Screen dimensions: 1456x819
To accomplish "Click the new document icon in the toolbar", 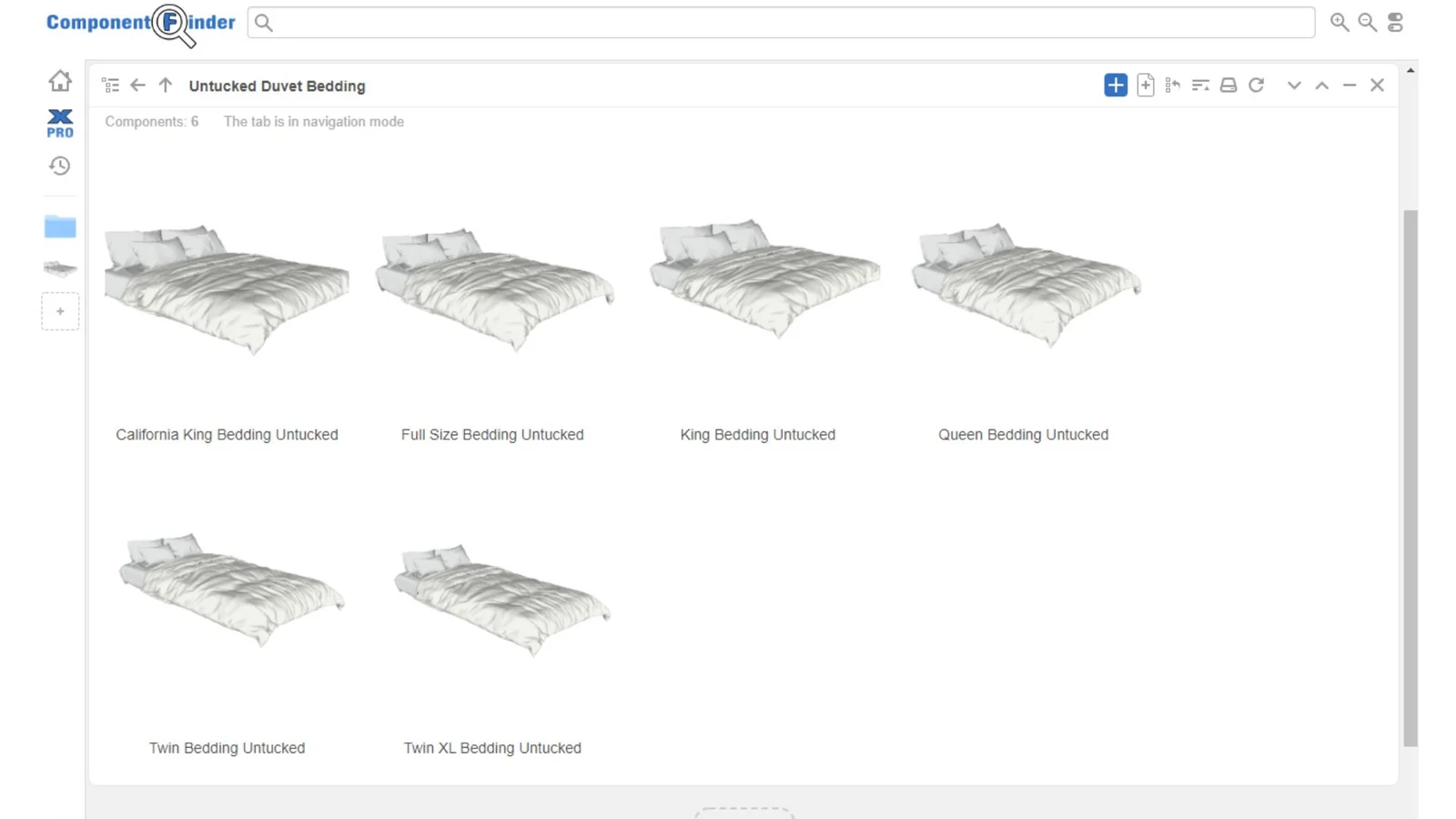I will click(1146, 85).
